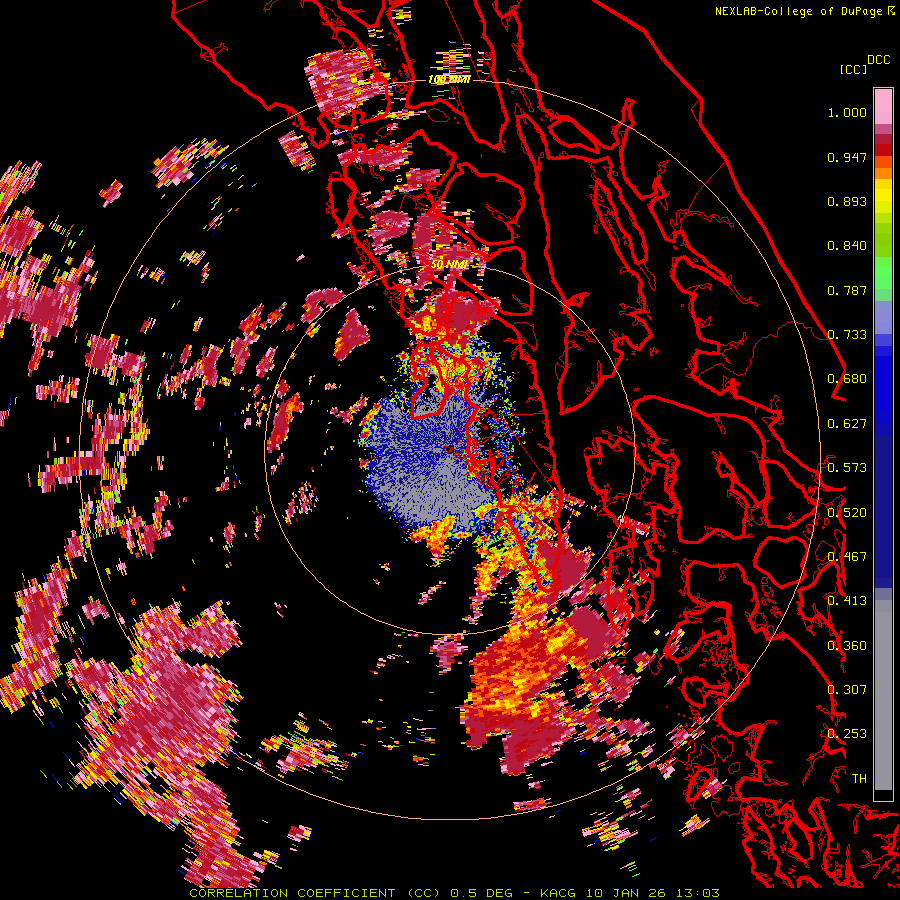Select the 0.787 scale value
The width and height of the screenshot is (900, 900).
click(x=847, y=290)
